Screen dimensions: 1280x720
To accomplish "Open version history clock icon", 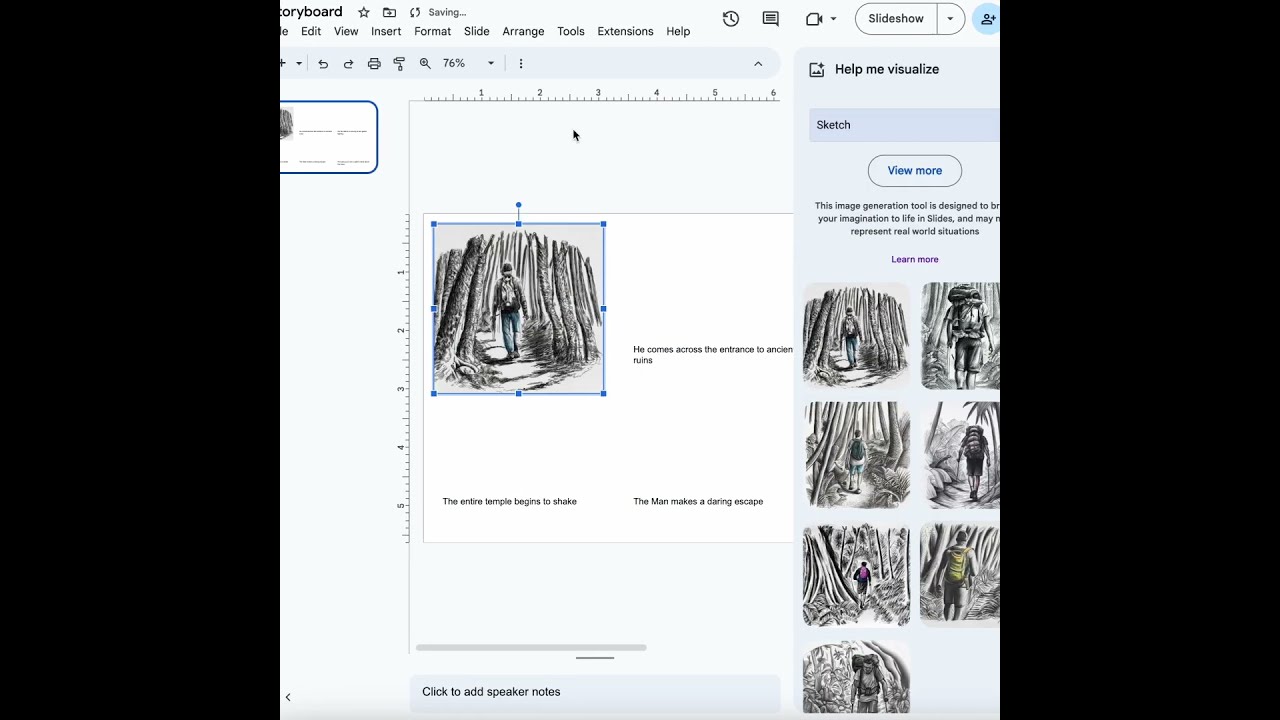I will (731, 19).
